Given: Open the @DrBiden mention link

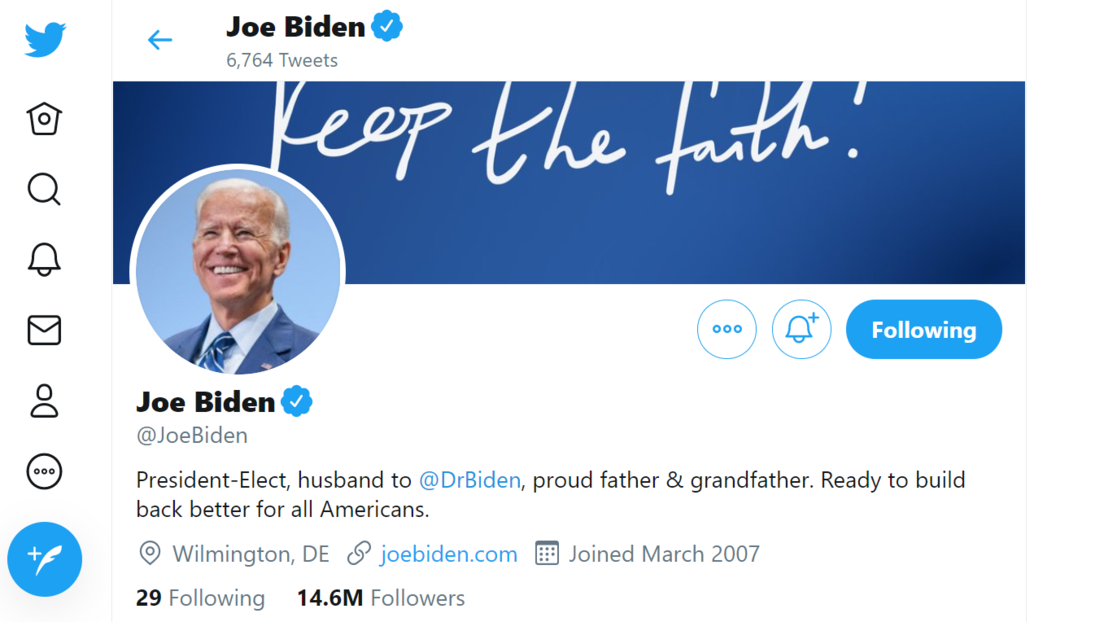Looking at the screenshot, I should [x=470, y=480].
